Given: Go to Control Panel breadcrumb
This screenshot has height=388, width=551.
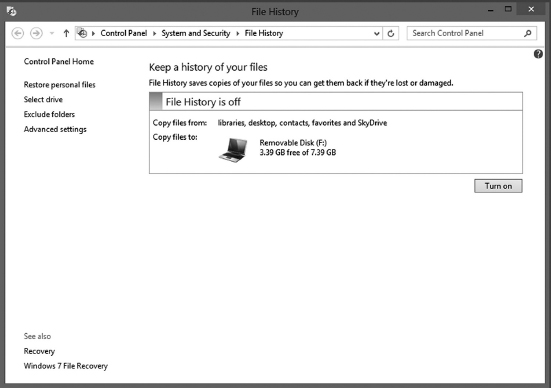Looking at the screenshot, I should 124,33.
